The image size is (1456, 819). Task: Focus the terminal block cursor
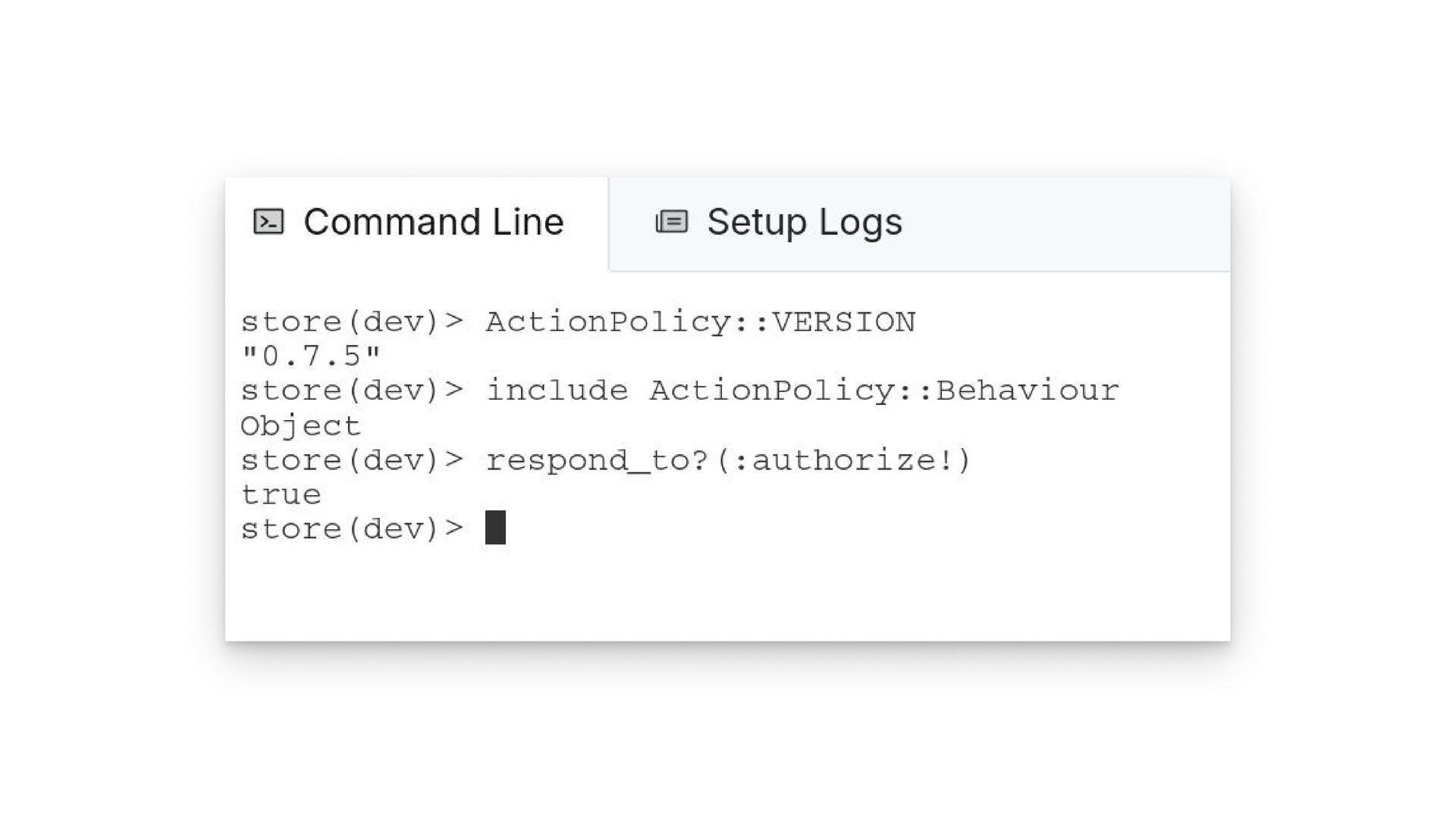[495, 528]
